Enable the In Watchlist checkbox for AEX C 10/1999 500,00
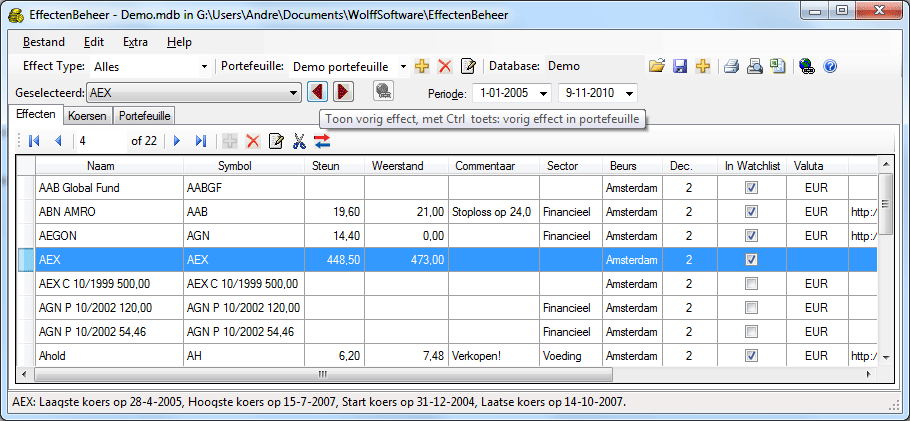910x421 pixels. [749, 284]
